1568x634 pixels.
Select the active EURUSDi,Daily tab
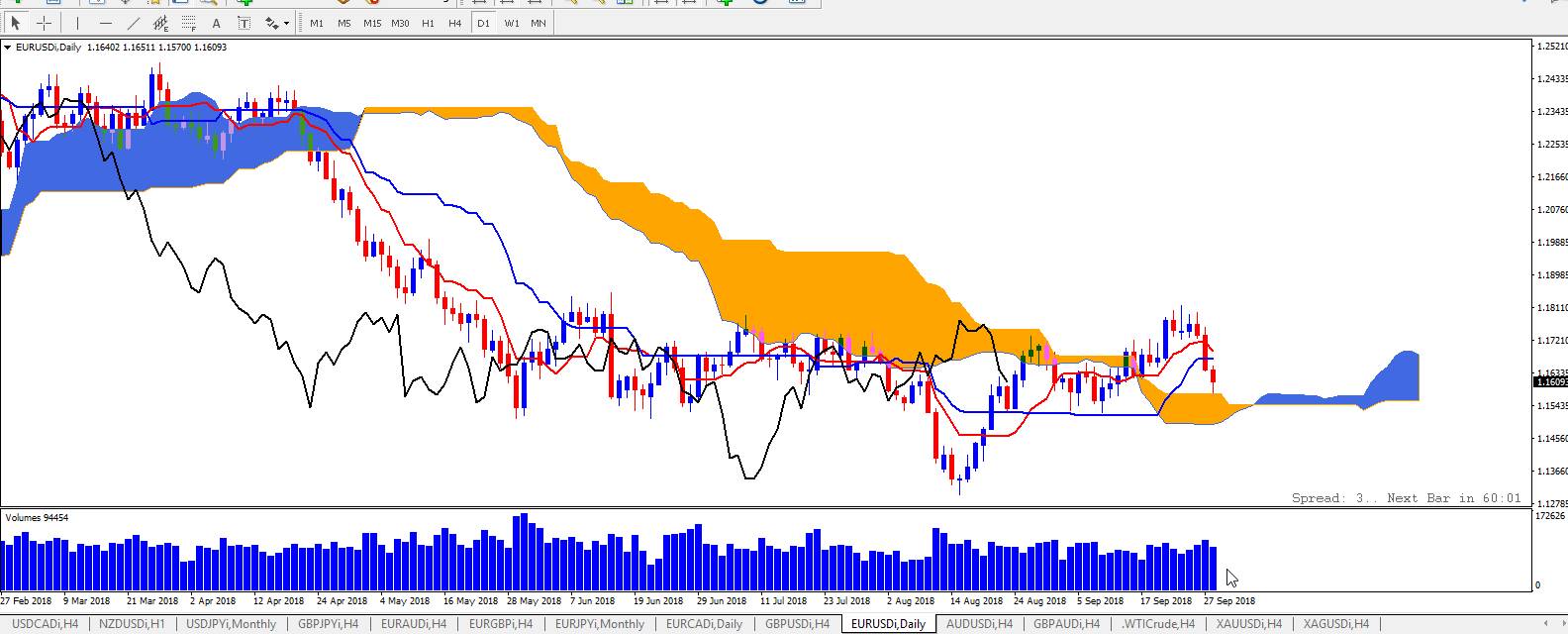(x=888, y=624)
